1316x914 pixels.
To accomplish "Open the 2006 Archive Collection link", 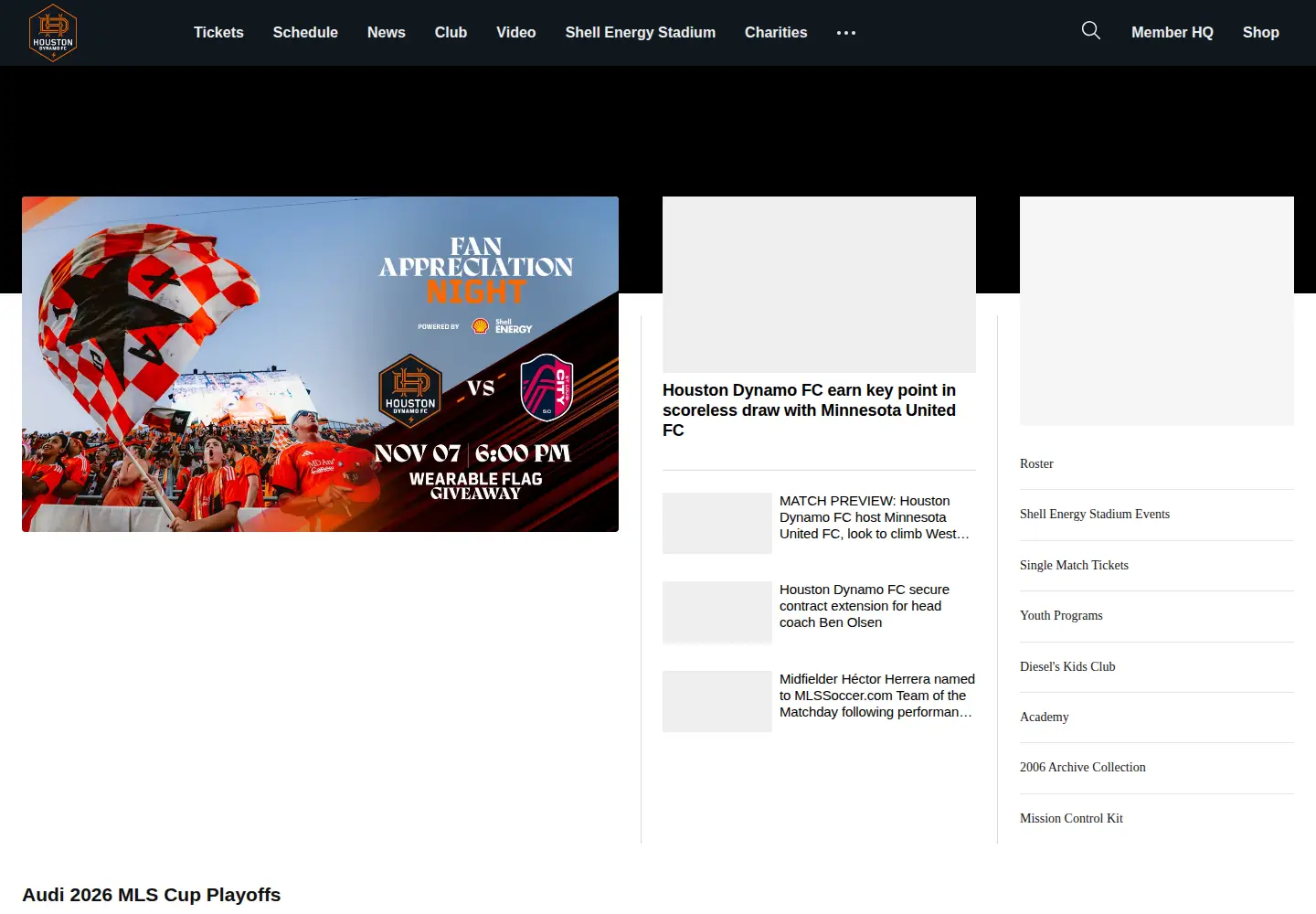I will point(1083,767).
